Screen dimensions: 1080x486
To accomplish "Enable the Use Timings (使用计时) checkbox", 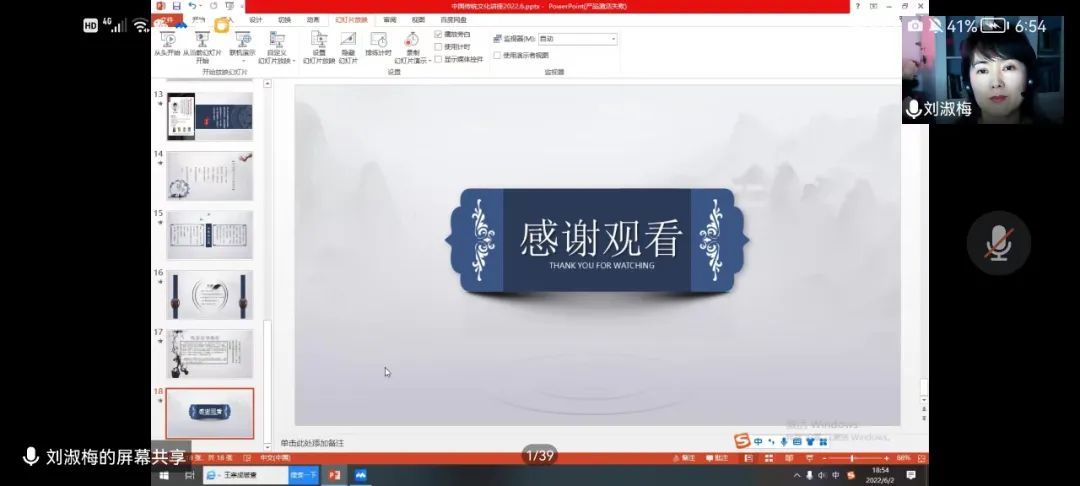I will (x=438, y=46).
